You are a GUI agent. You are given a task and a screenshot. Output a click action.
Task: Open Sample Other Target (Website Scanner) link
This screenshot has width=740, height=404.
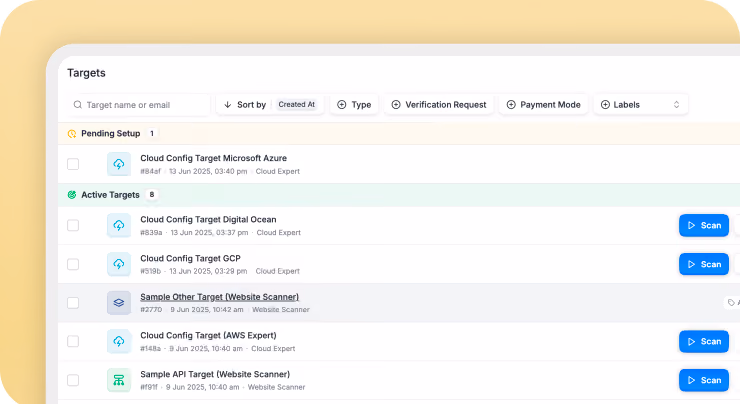coord(219,297)
